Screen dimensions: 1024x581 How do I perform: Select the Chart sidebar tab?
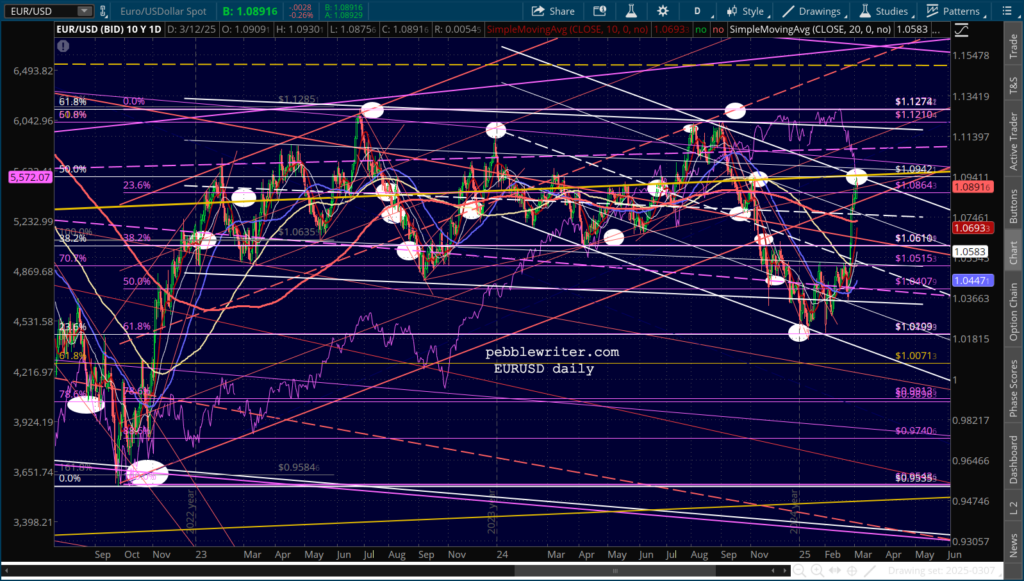[x=1014, y=252]
